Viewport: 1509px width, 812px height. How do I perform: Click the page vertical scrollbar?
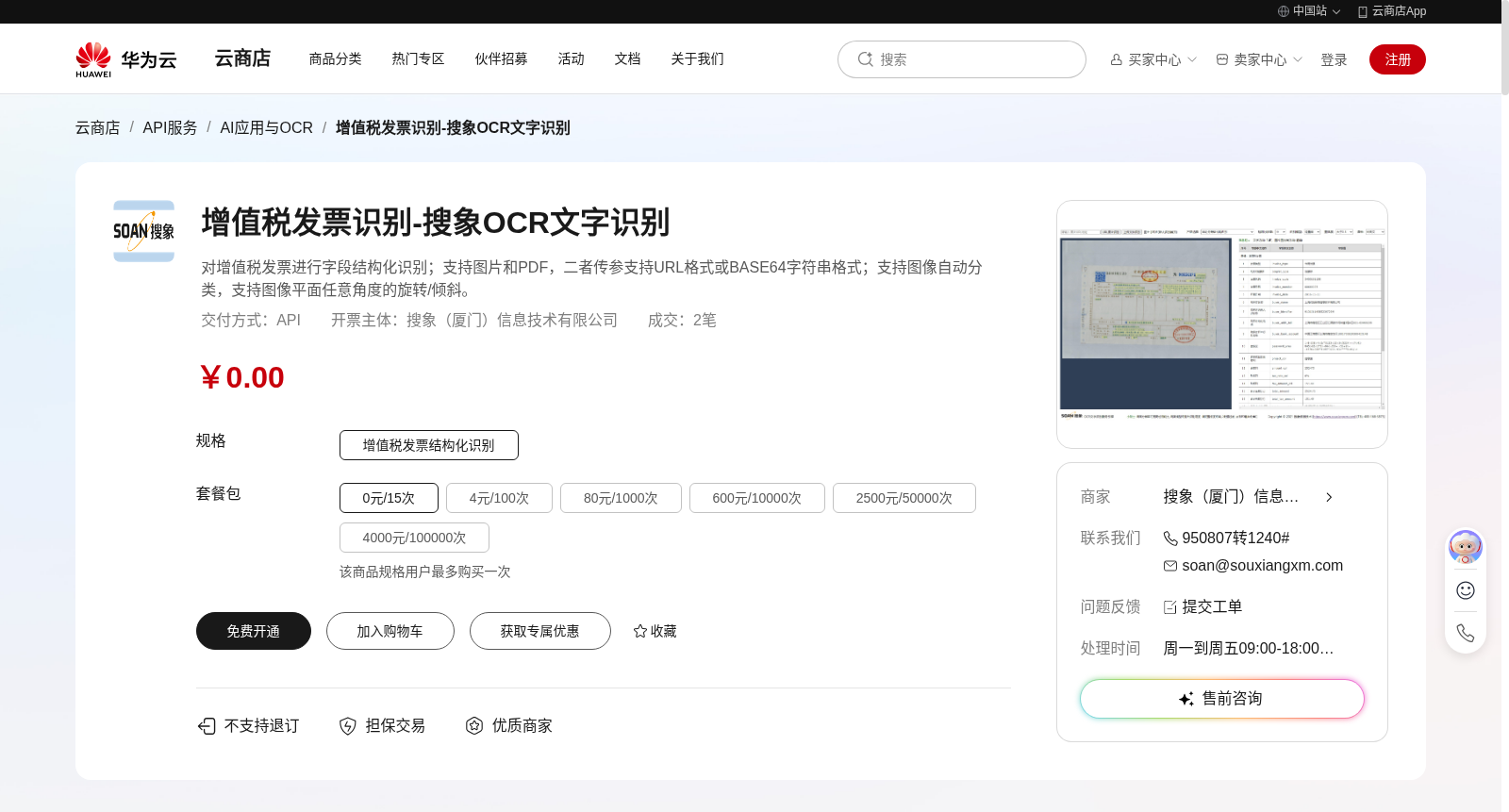[x=1505, y=47]
